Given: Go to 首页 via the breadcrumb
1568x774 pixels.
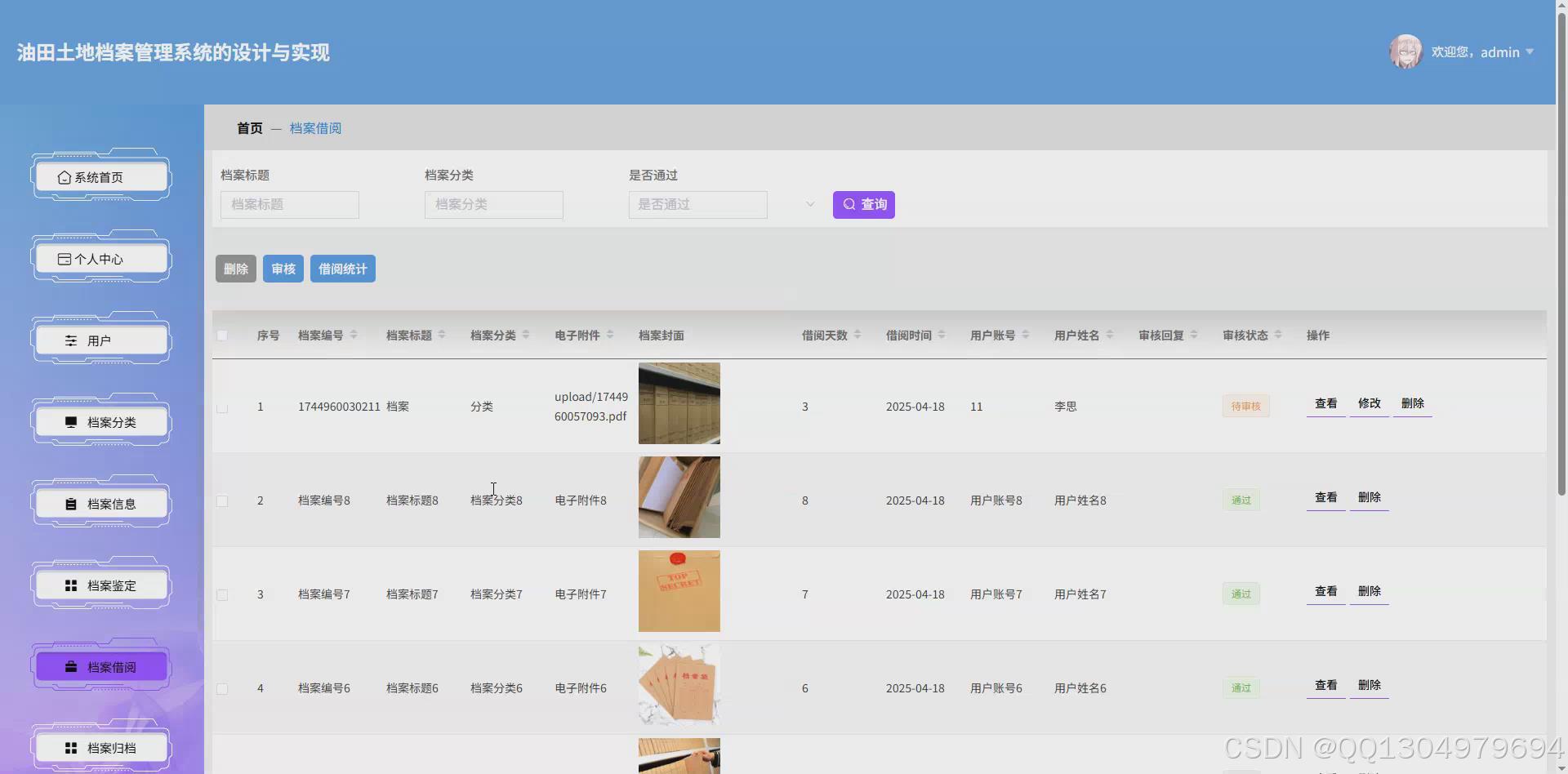Looking at the screenshot, I should point(250,128).
